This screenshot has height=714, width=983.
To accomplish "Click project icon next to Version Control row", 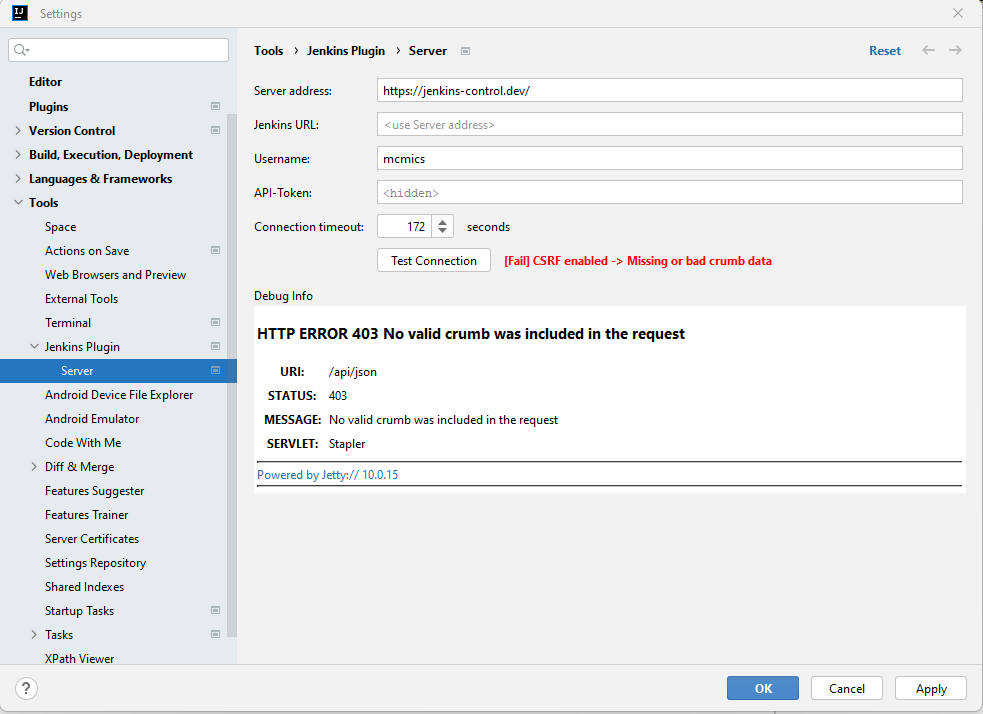I will click(215, 130).
